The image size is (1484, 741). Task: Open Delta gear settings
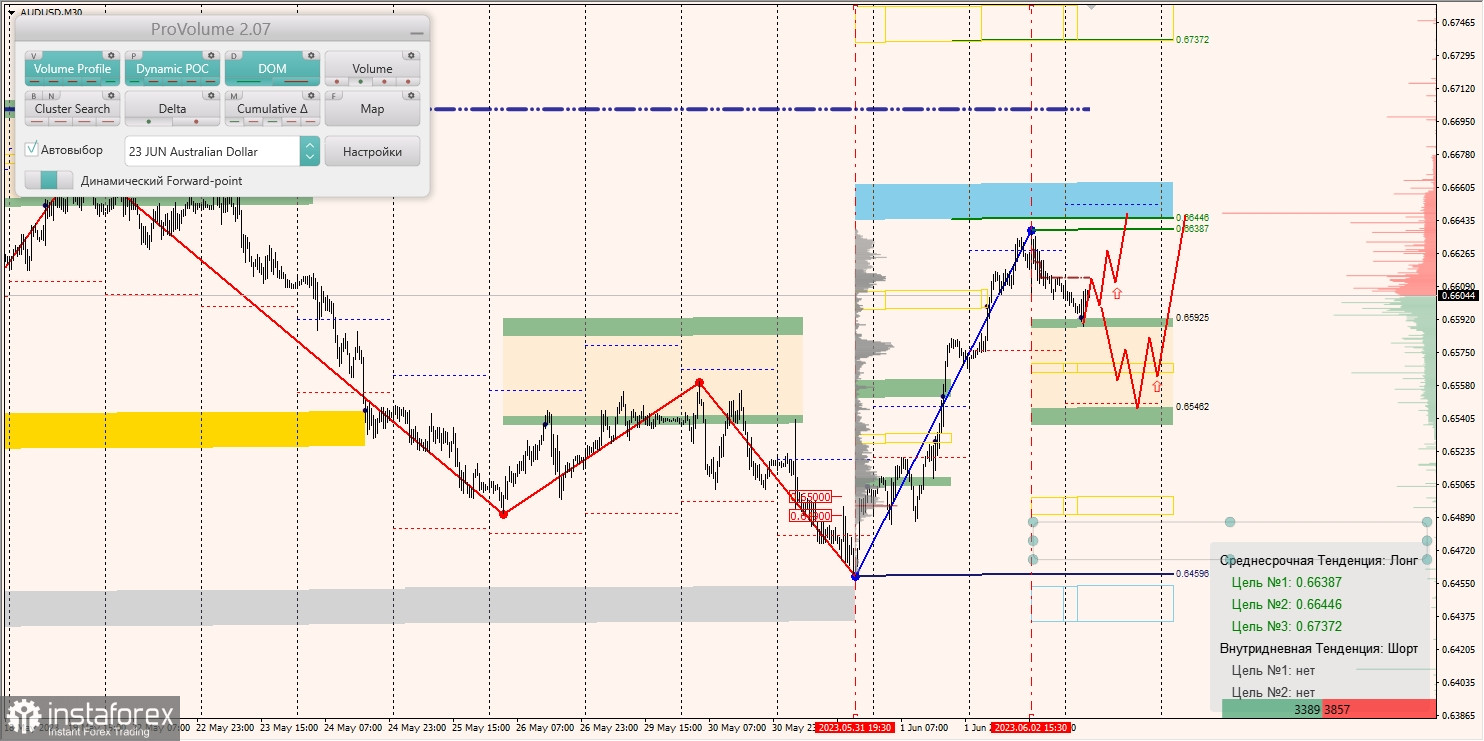click(211, 95)
